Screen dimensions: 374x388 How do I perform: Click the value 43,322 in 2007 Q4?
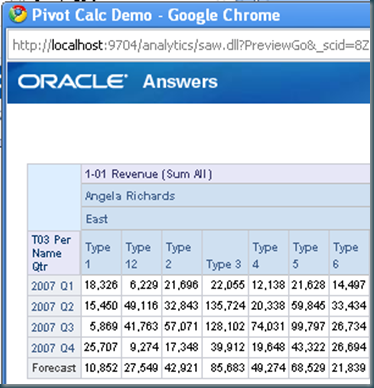click(308, 347)
